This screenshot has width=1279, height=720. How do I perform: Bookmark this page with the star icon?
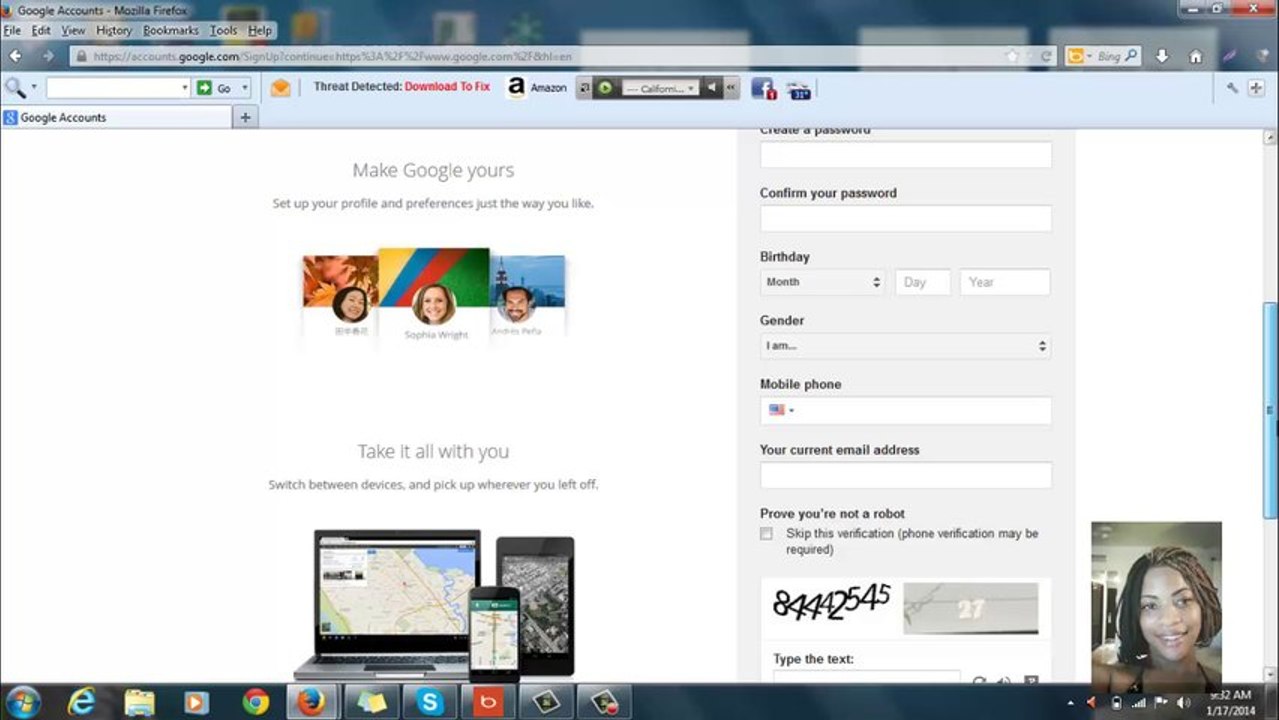pos(1012,57)
